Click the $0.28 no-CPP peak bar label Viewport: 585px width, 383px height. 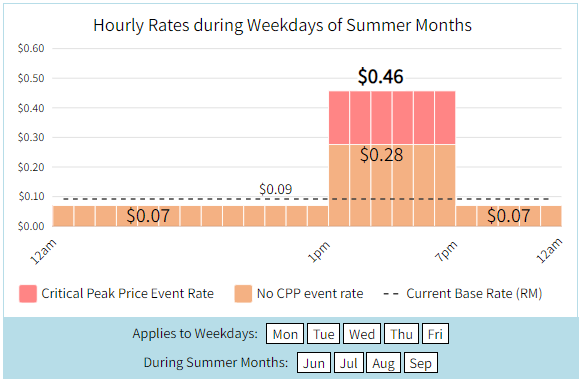click(x=382, y=155)
